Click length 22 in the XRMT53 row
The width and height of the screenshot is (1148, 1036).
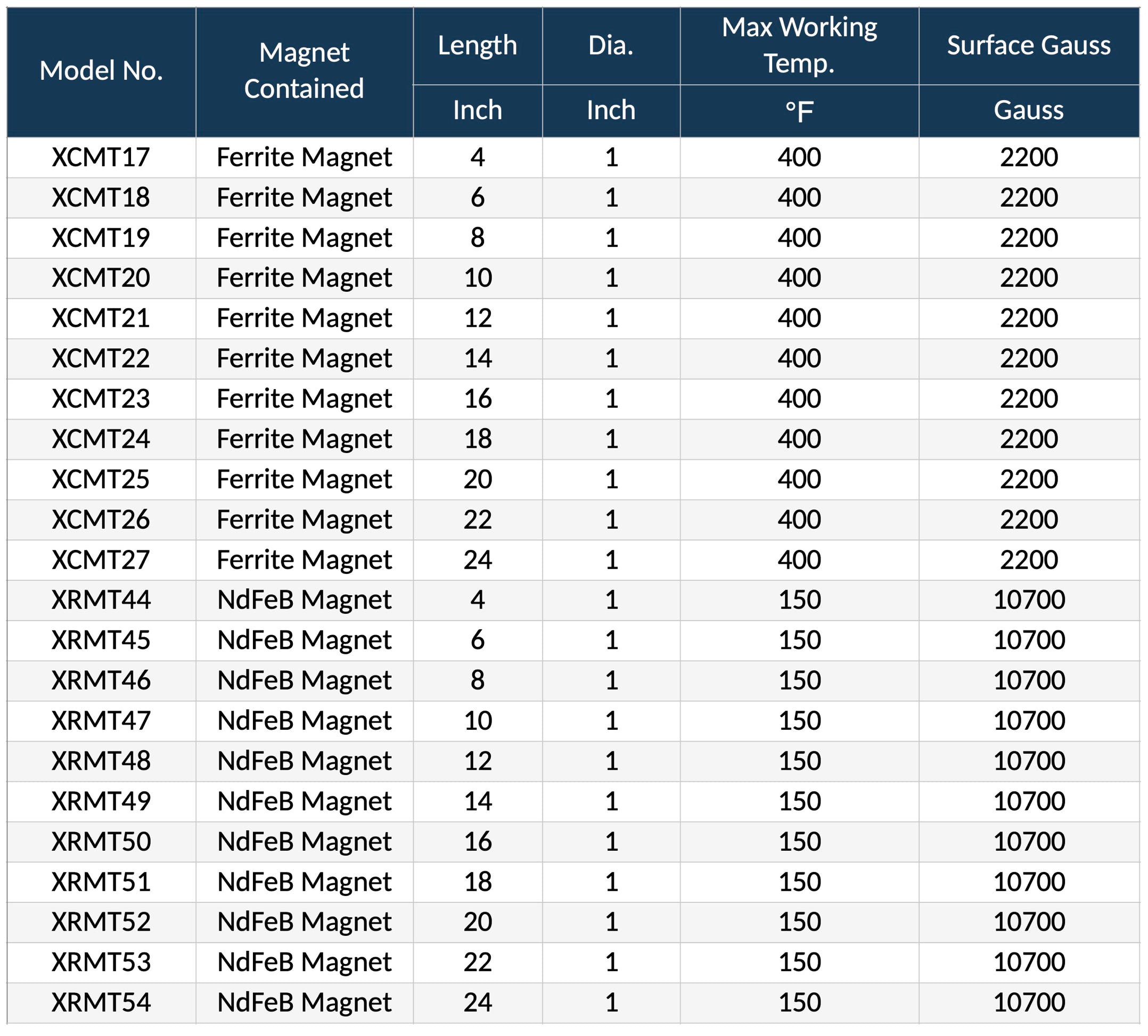(478, 963)
